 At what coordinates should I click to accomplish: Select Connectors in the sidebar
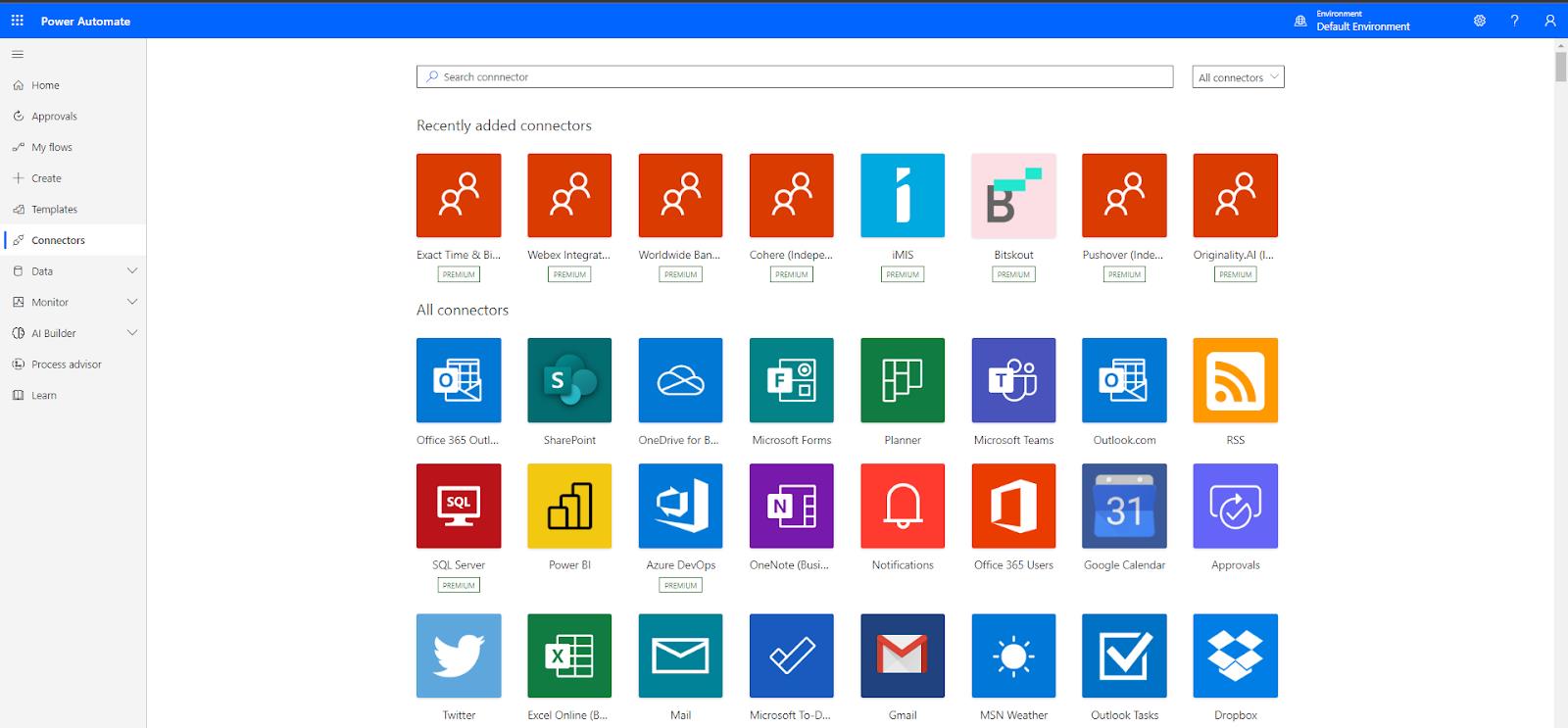tap(73, 240)
